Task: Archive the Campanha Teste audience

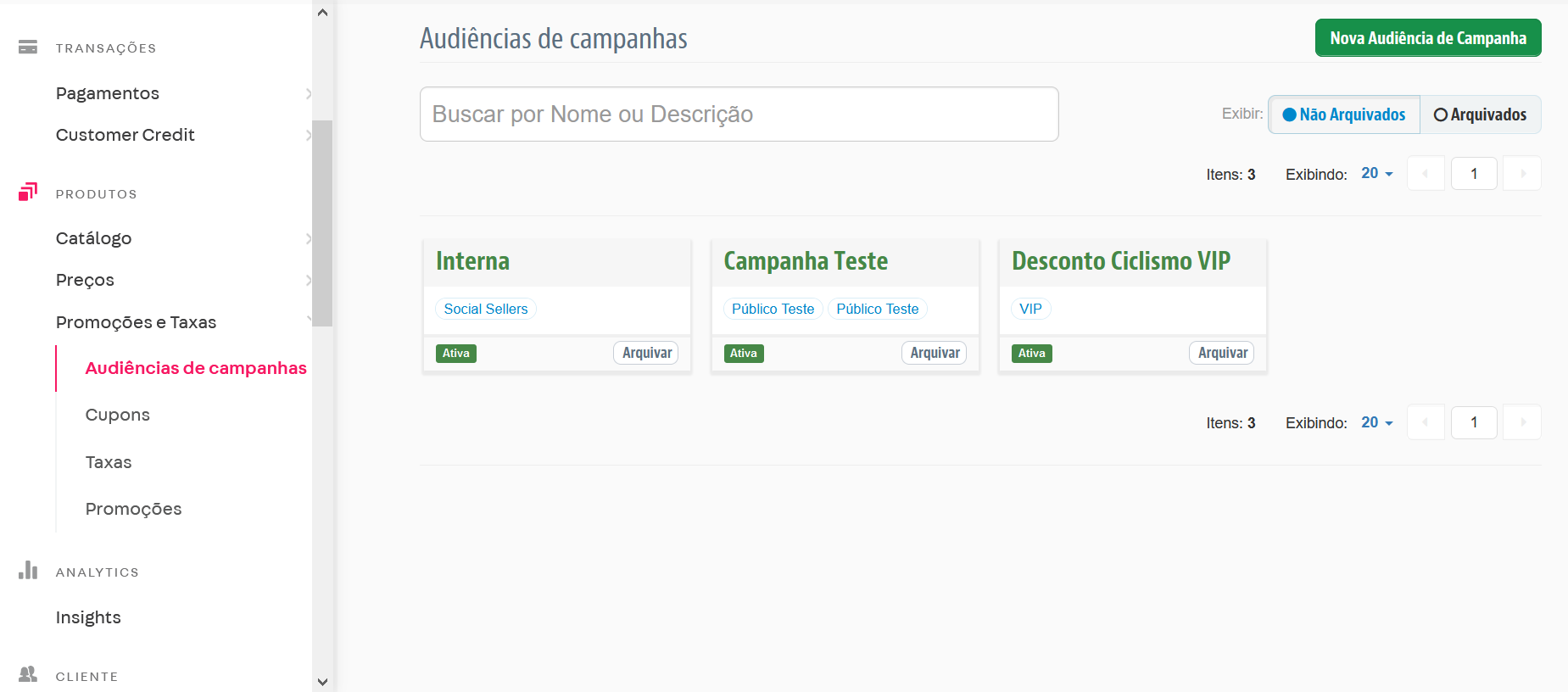Action: 934,353
